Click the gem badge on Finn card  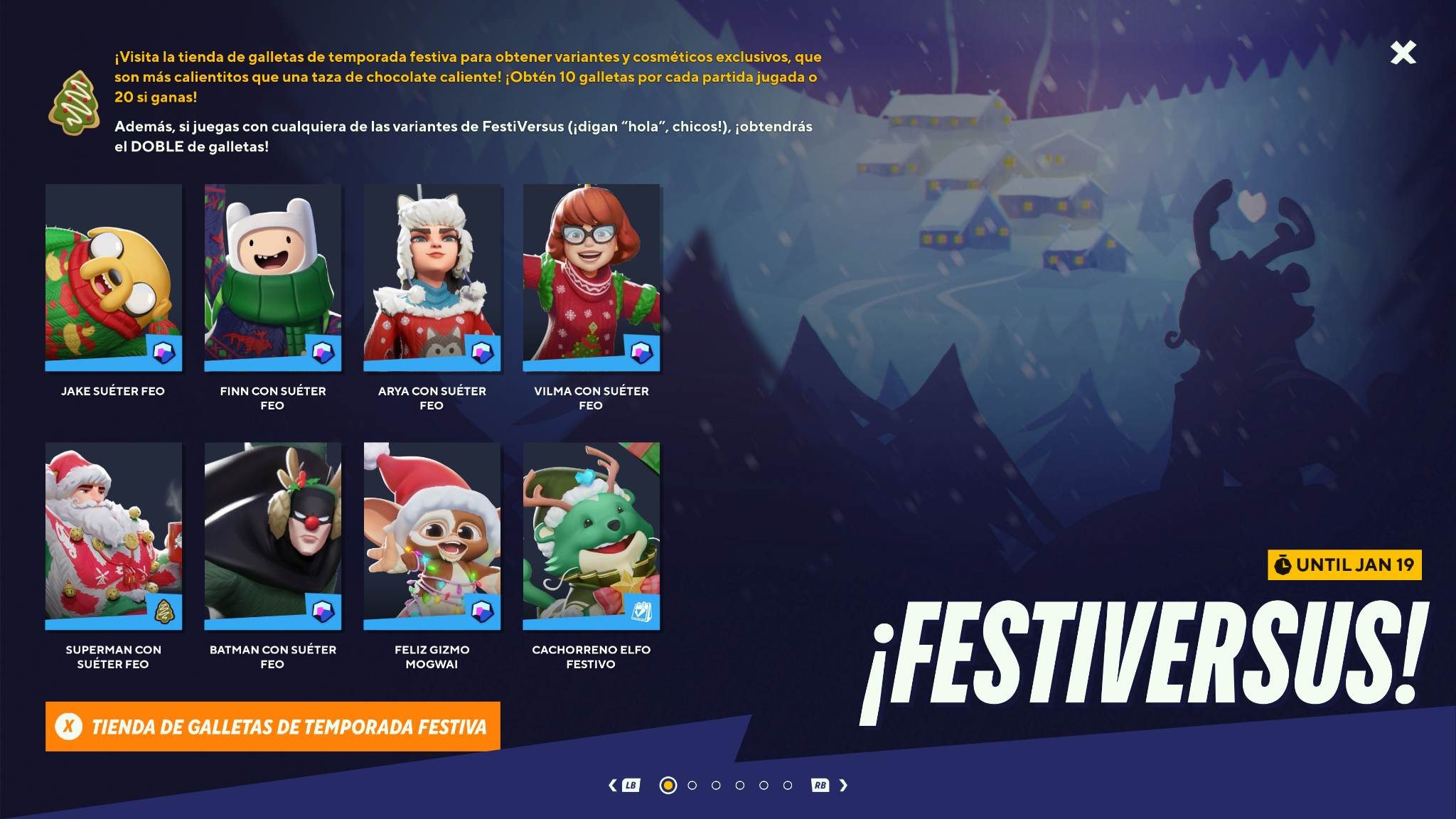pos(323,353)
